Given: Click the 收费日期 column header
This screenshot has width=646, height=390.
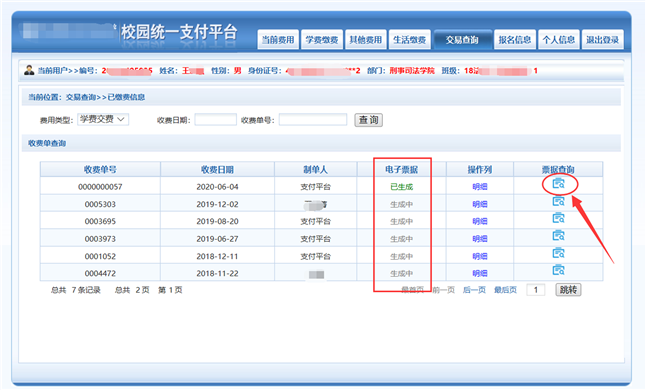Looking at the screenshot, I should coord(217,169).
